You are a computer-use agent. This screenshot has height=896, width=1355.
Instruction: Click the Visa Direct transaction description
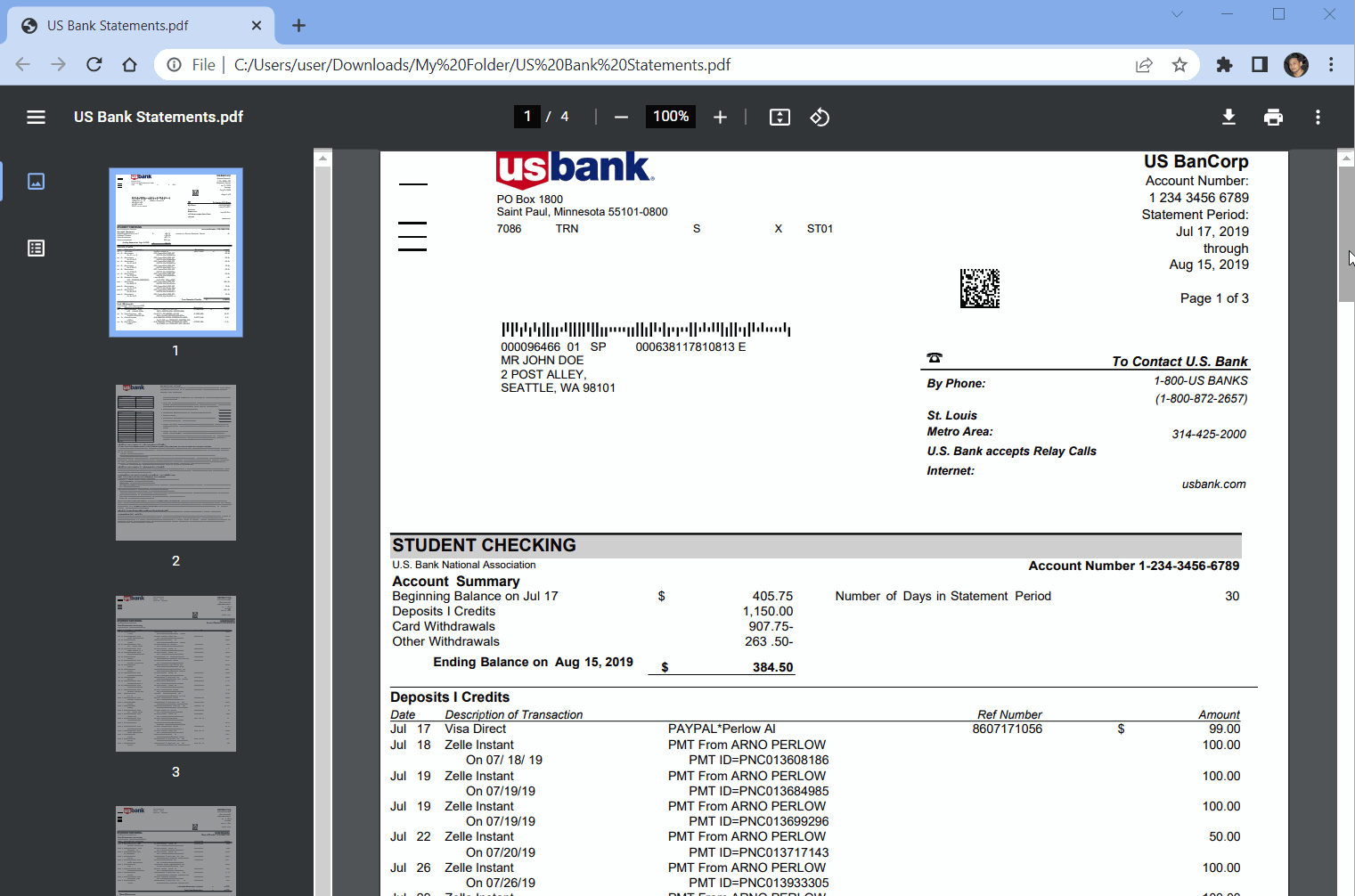pos(475,729)
